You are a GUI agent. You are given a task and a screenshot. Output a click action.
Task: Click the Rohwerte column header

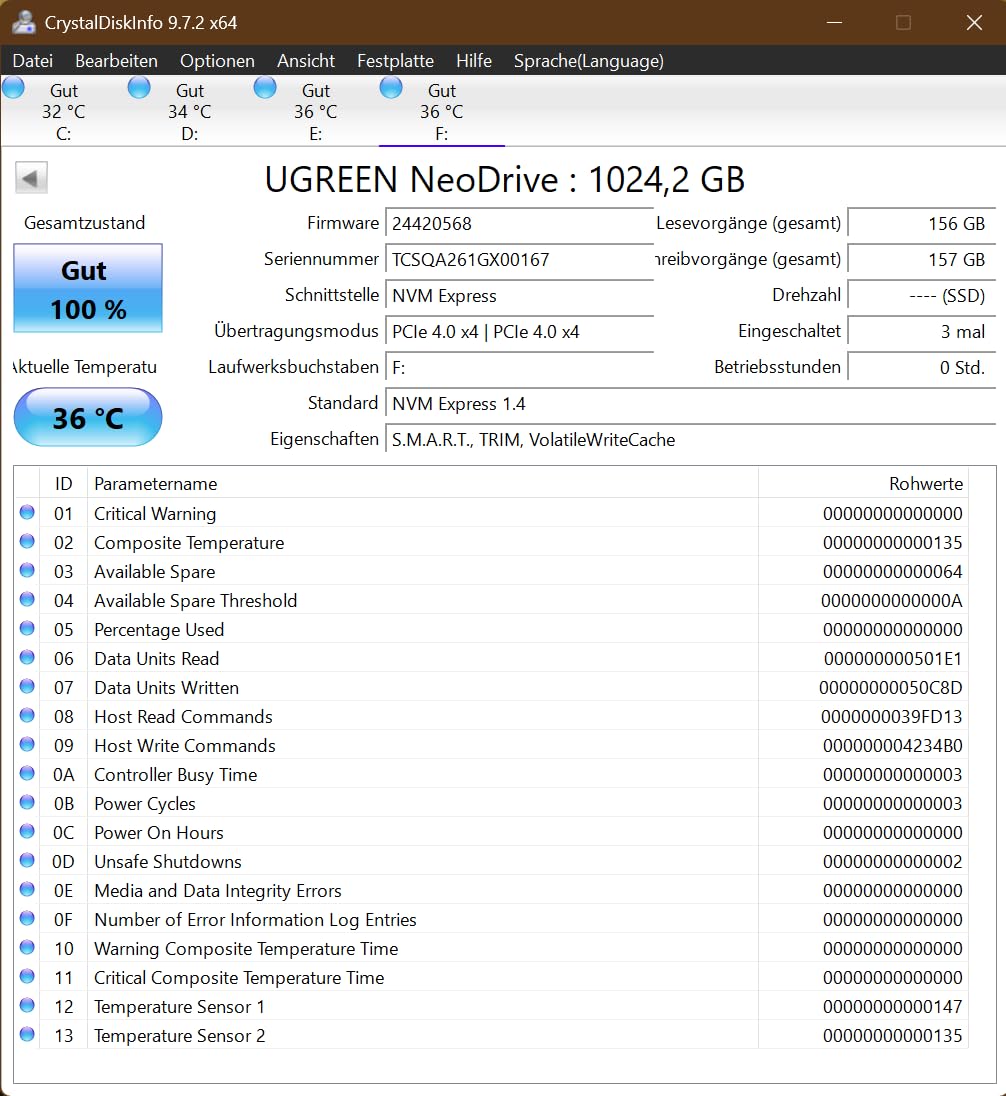tap(863, 484)
